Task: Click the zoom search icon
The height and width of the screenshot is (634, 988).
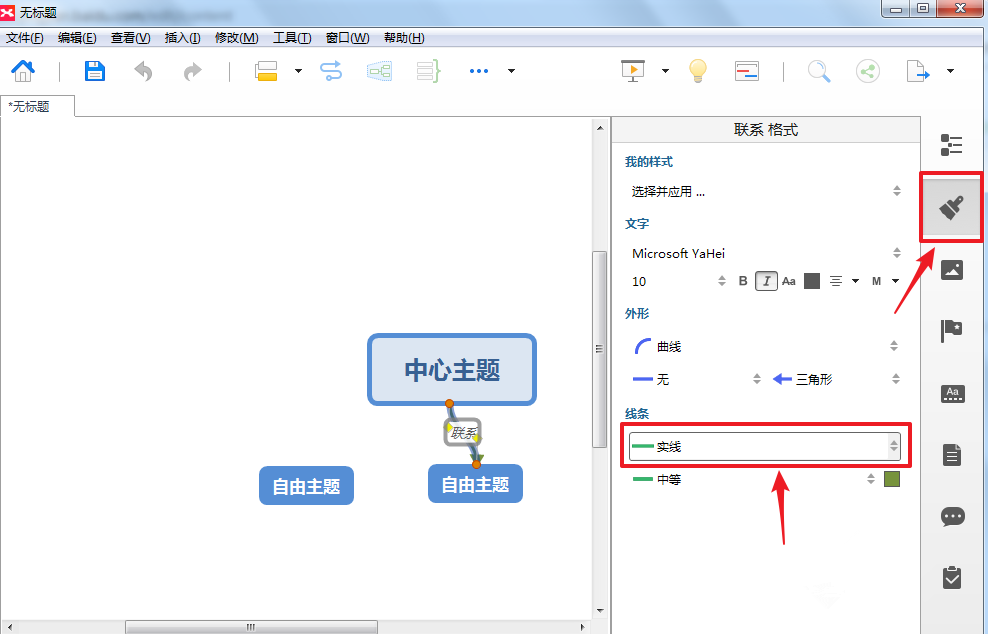Action: tap(819, 71)
